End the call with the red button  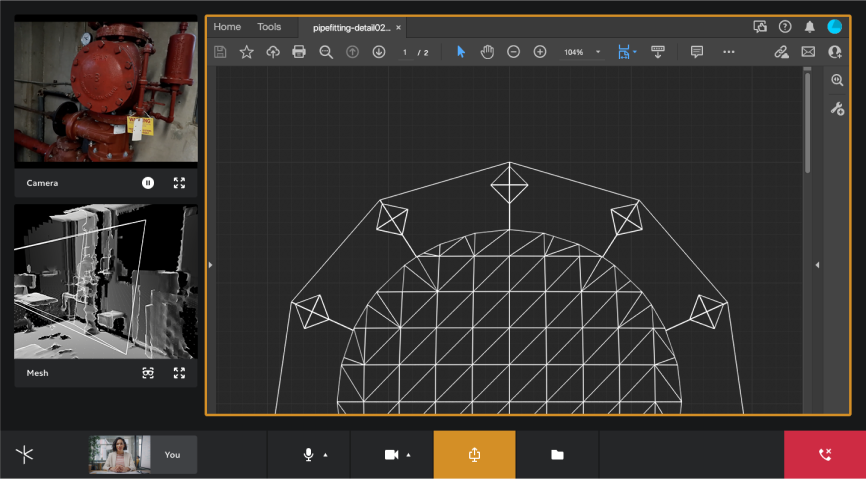click(825, 455)
